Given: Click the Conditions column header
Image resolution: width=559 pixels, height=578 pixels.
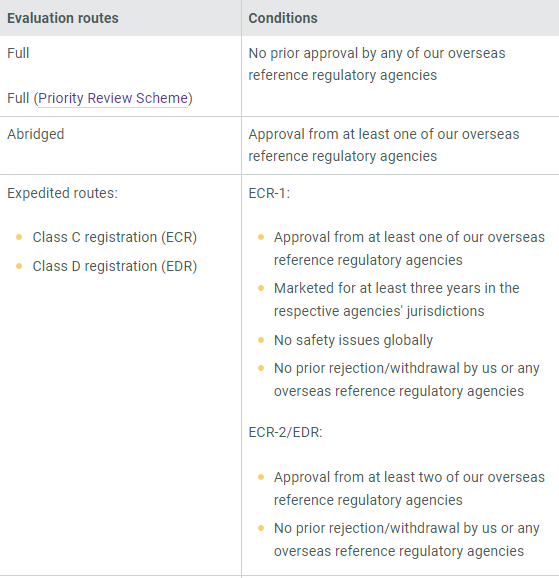Looking at the screenshot, I should [x=283, y=18].
